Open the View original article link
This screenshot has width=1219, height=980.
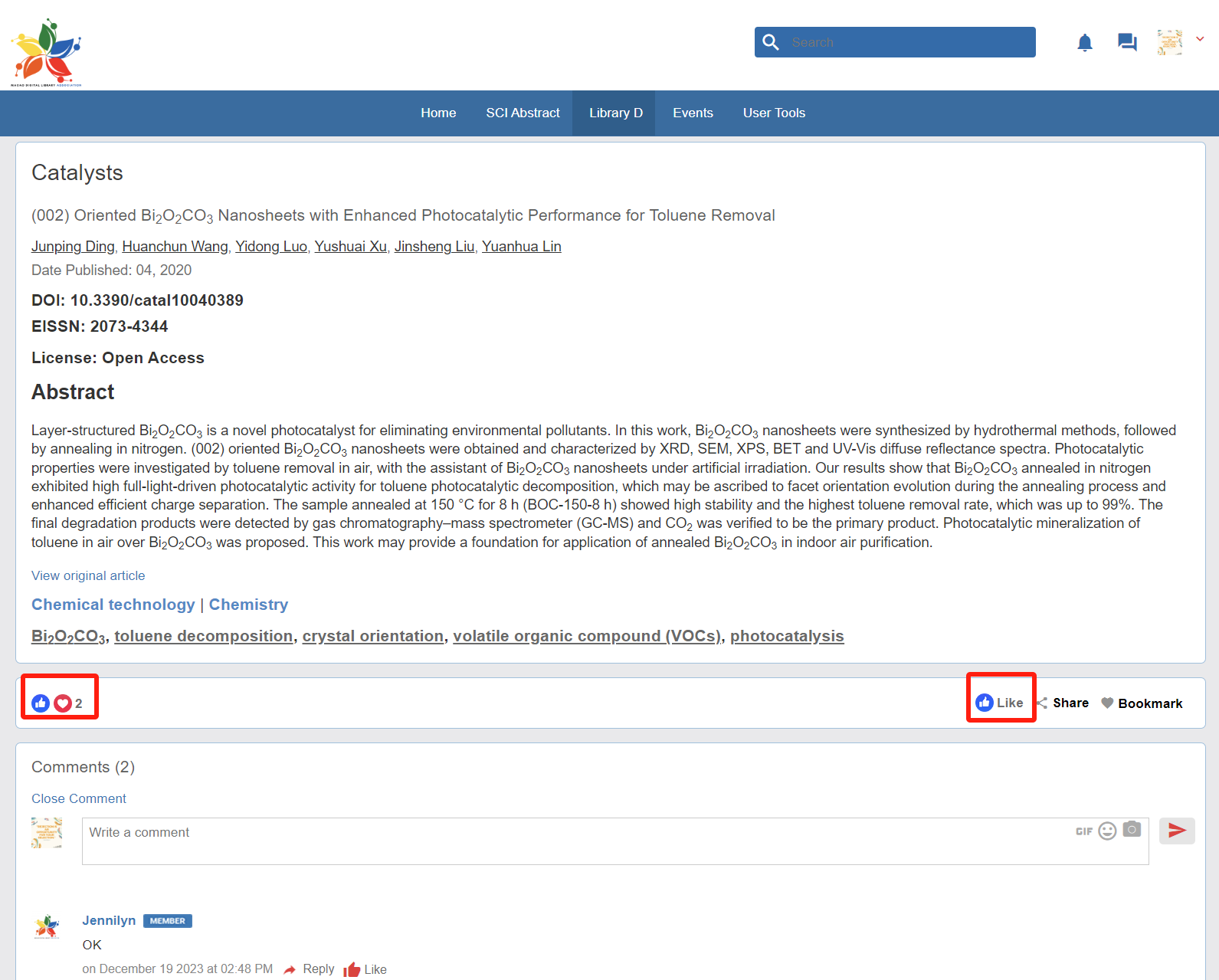(x=88, y=575)
